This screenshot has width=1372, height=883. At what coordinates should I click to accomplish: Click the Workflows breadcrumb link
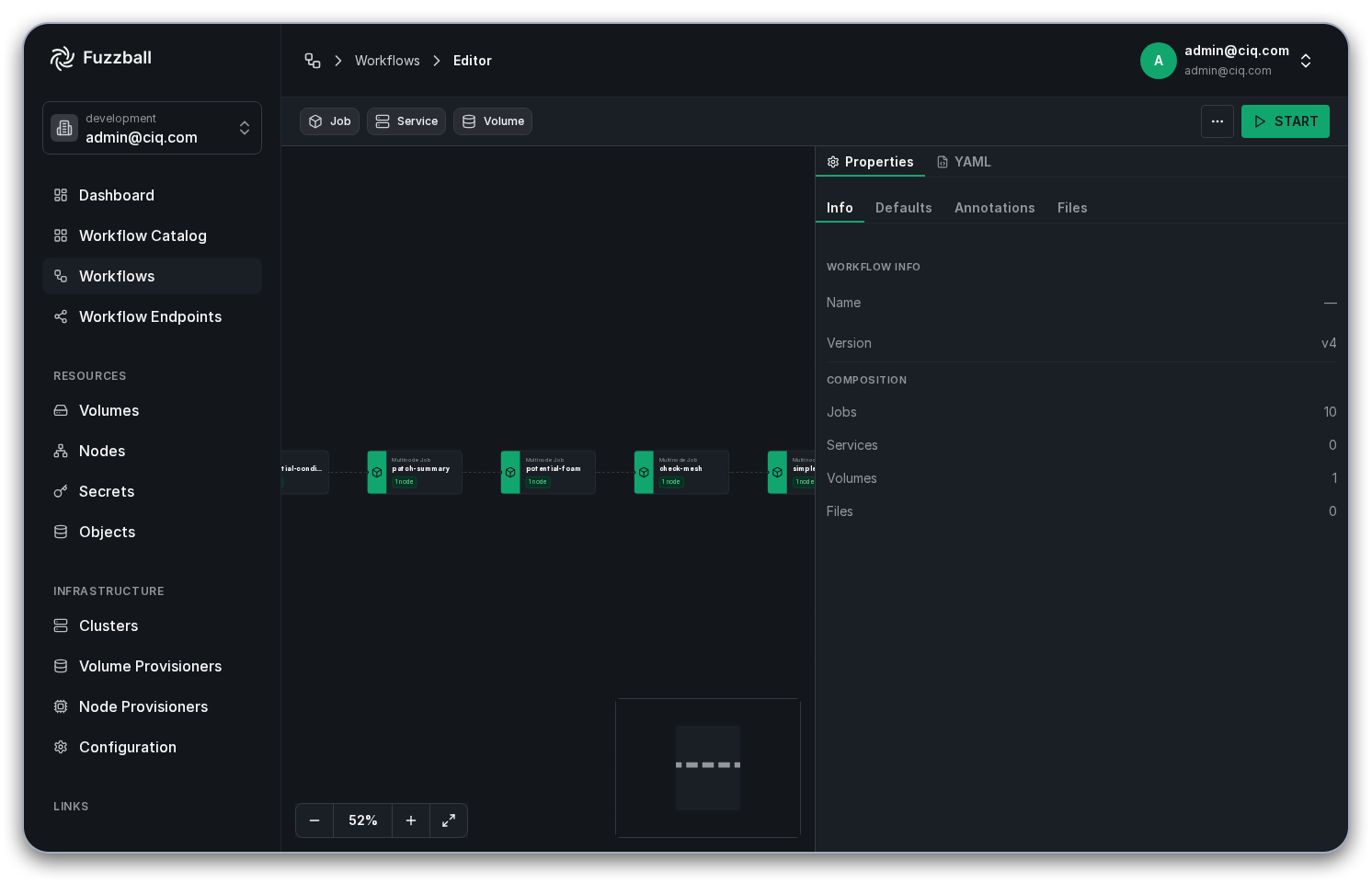387,61
